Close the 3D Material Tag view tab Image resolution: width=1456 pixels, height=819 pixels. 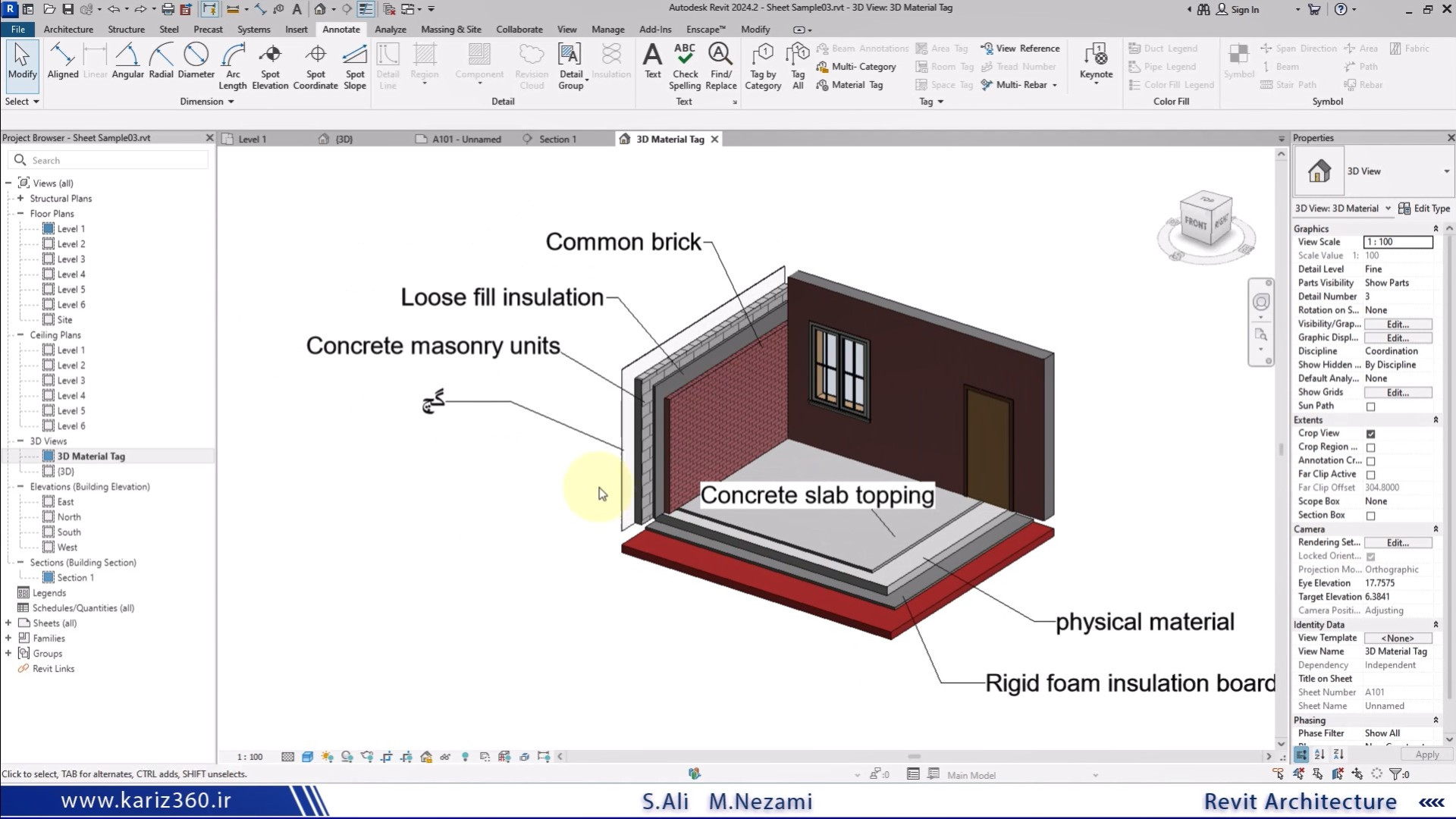pos(714,140)
